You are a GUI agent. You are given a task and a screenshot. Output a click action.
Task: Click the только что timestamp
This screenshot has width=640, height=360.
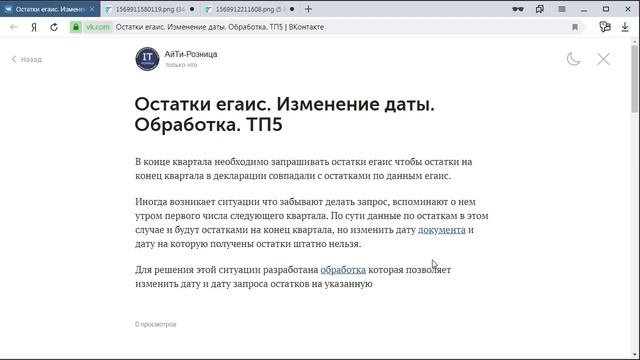point(181,65)
